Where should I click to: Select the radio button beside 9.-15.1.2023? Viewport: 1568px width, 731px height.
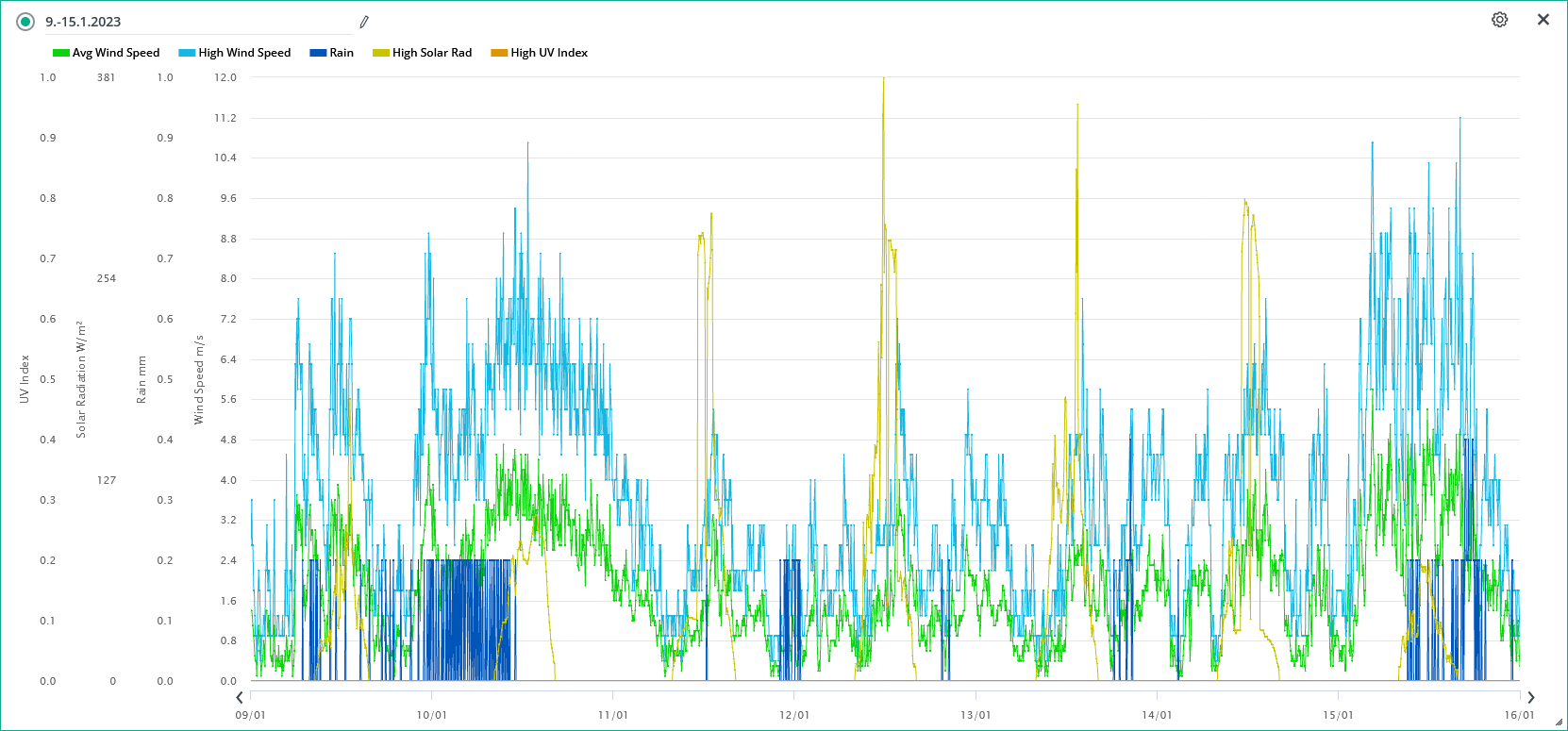(25, 22)
